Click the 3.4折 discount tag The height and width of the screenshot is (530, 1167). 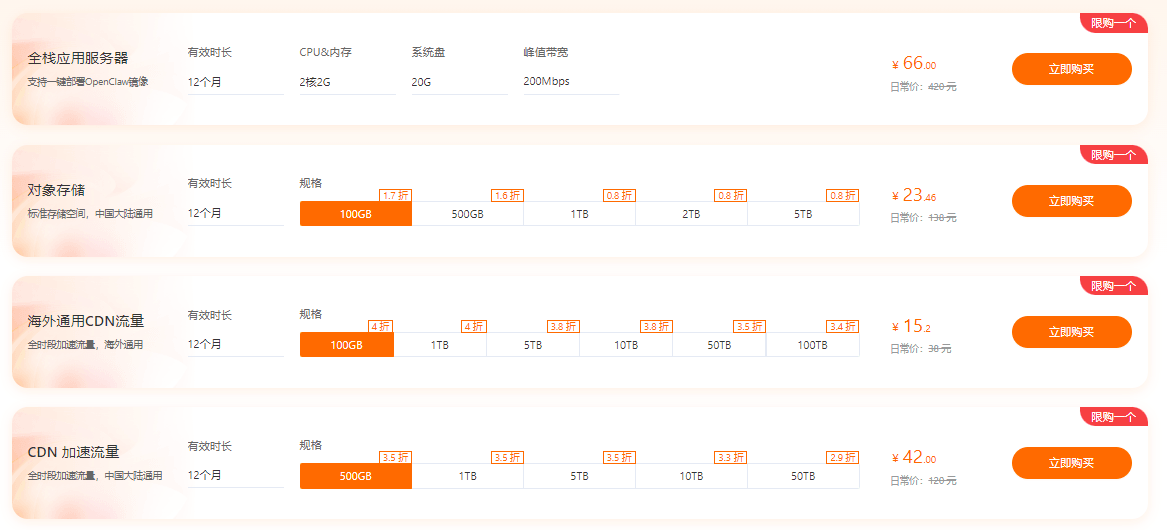click(843, 327)
